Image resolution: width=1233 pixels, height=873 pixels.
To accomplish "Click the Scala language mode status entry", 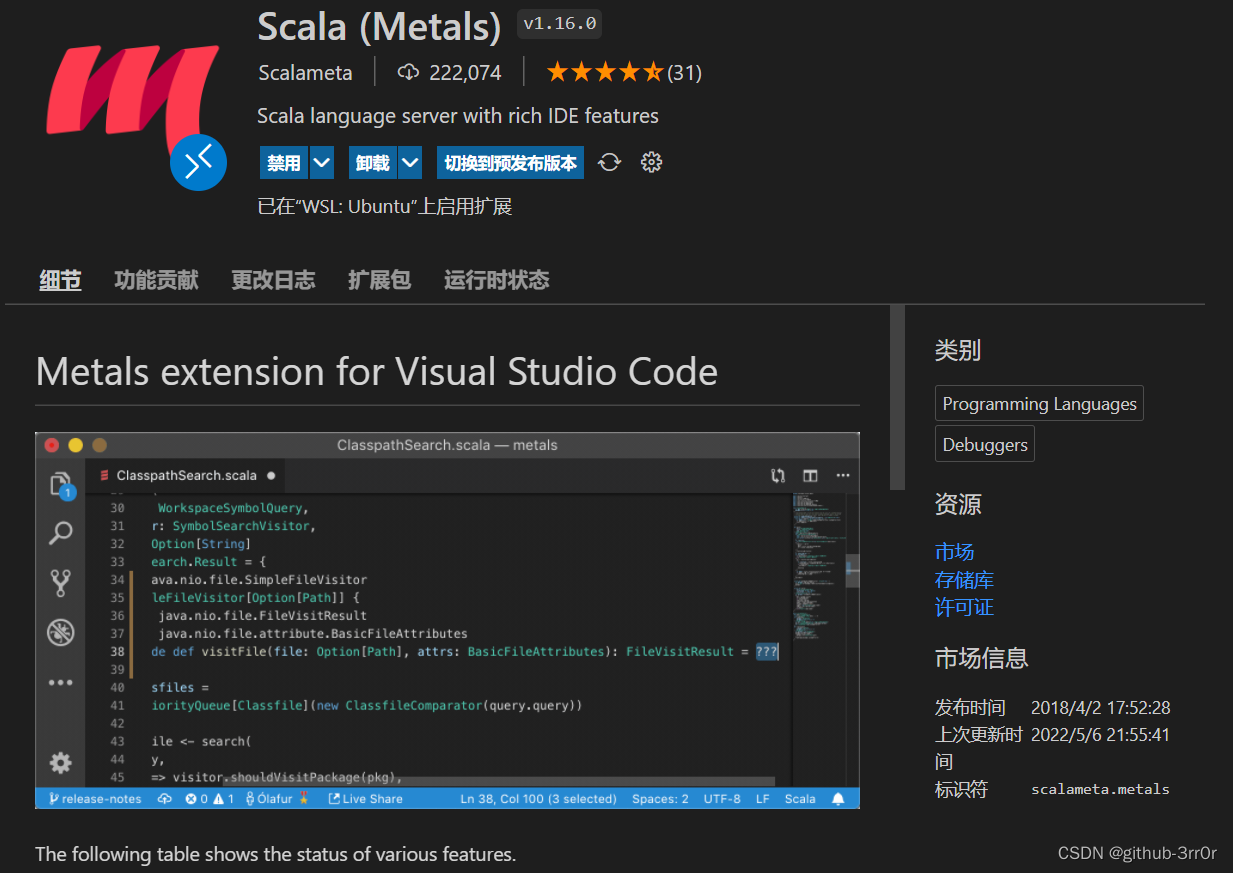I will tap(800, 799).
